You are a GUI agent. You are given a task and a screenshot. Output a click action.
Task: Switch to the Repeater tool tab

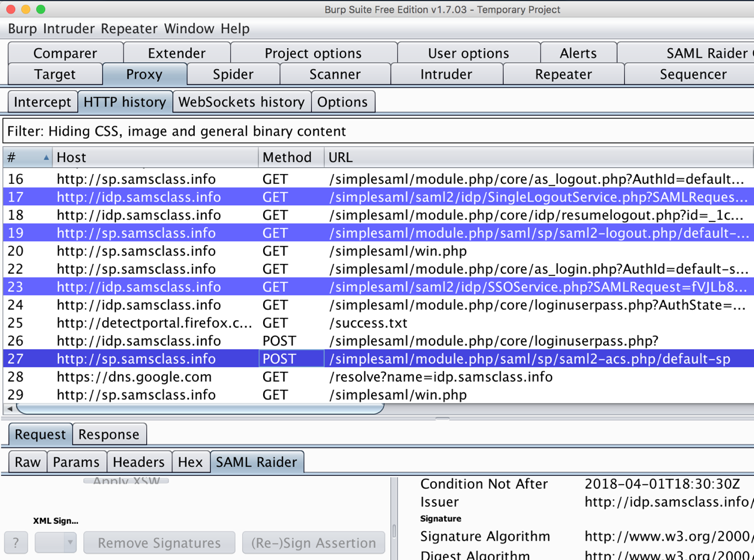coord(563,74)
